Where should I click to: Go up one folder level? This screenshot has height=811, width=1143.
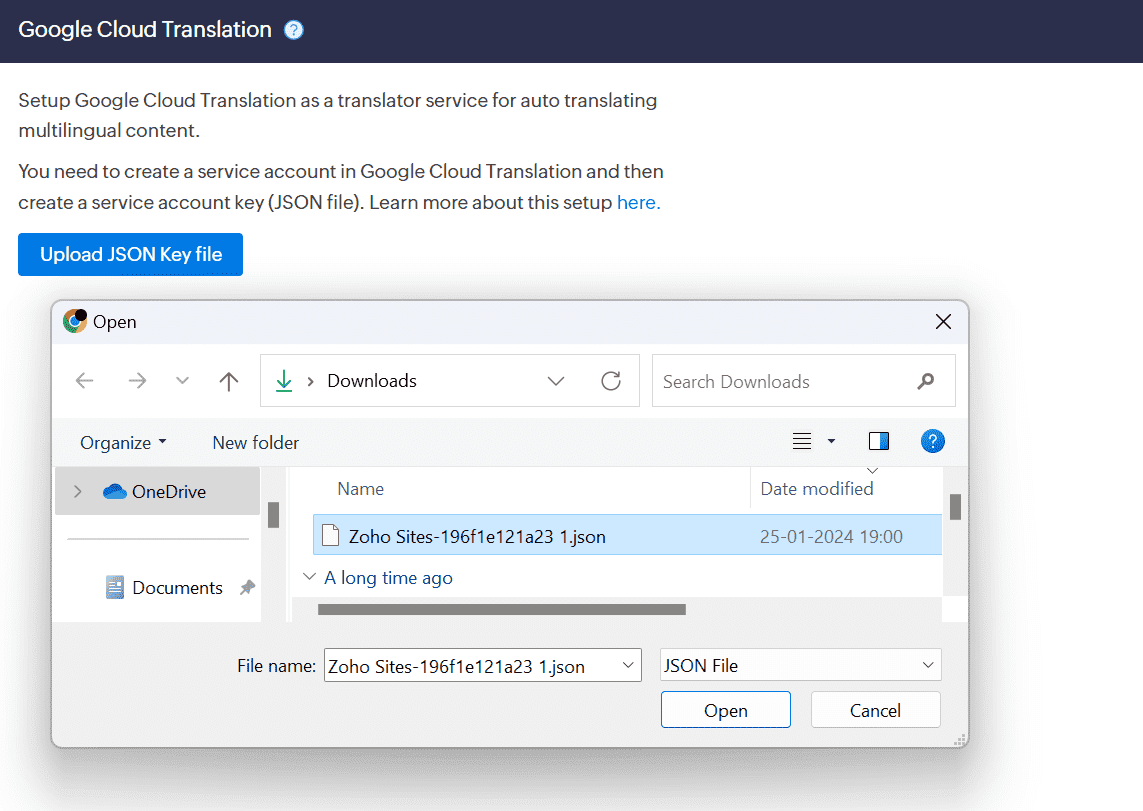tap(229, 381)
